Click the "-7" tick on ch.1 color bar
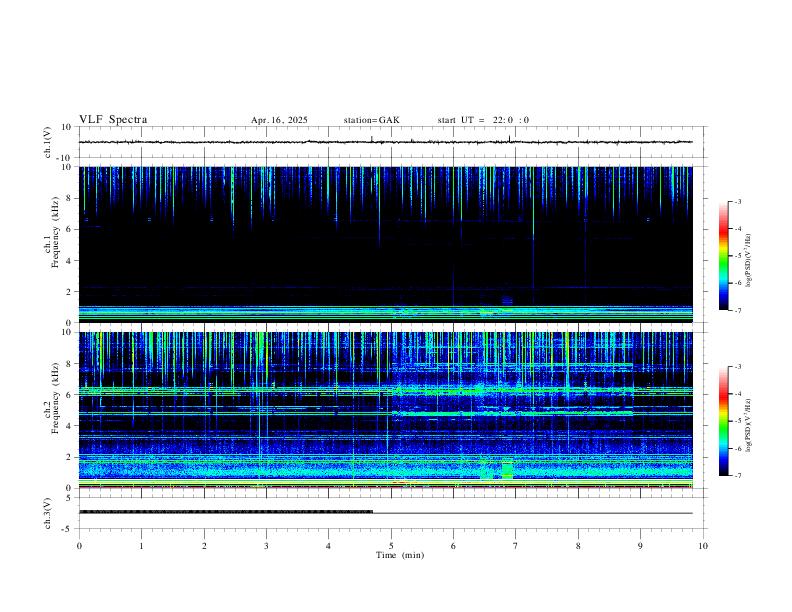Image resolution: width=792 pixels, height=612 pixels. (737, 310)
